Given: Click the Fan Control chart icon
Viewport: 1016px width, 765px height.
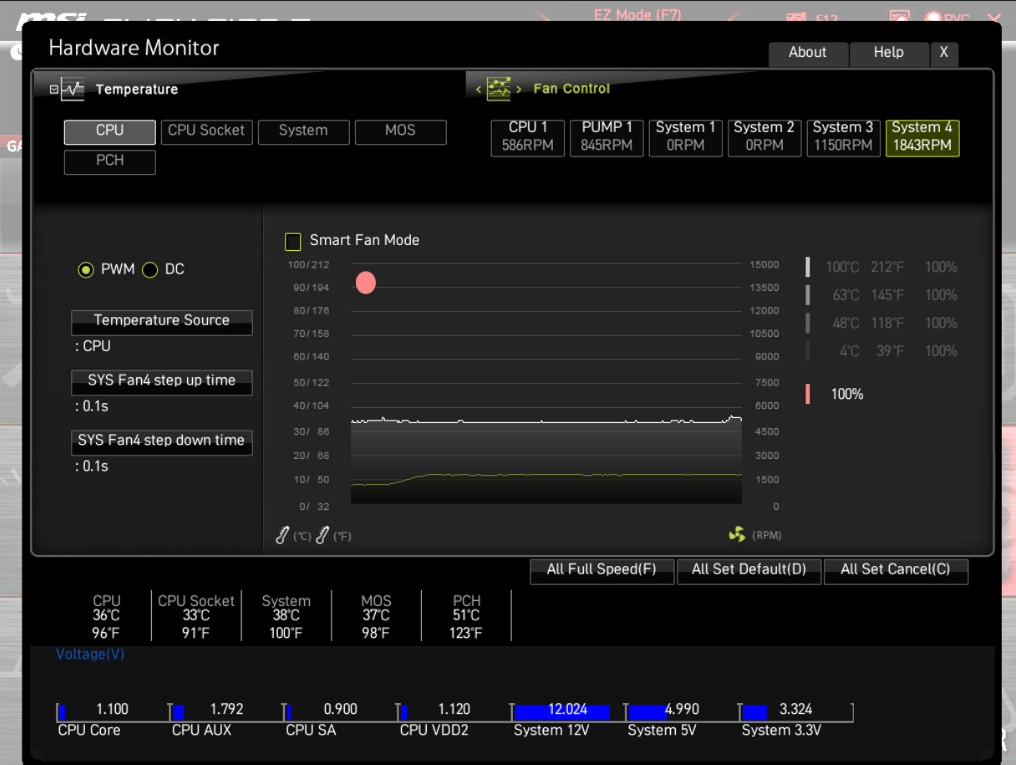Looking at the screenshot, I should 498,89.
